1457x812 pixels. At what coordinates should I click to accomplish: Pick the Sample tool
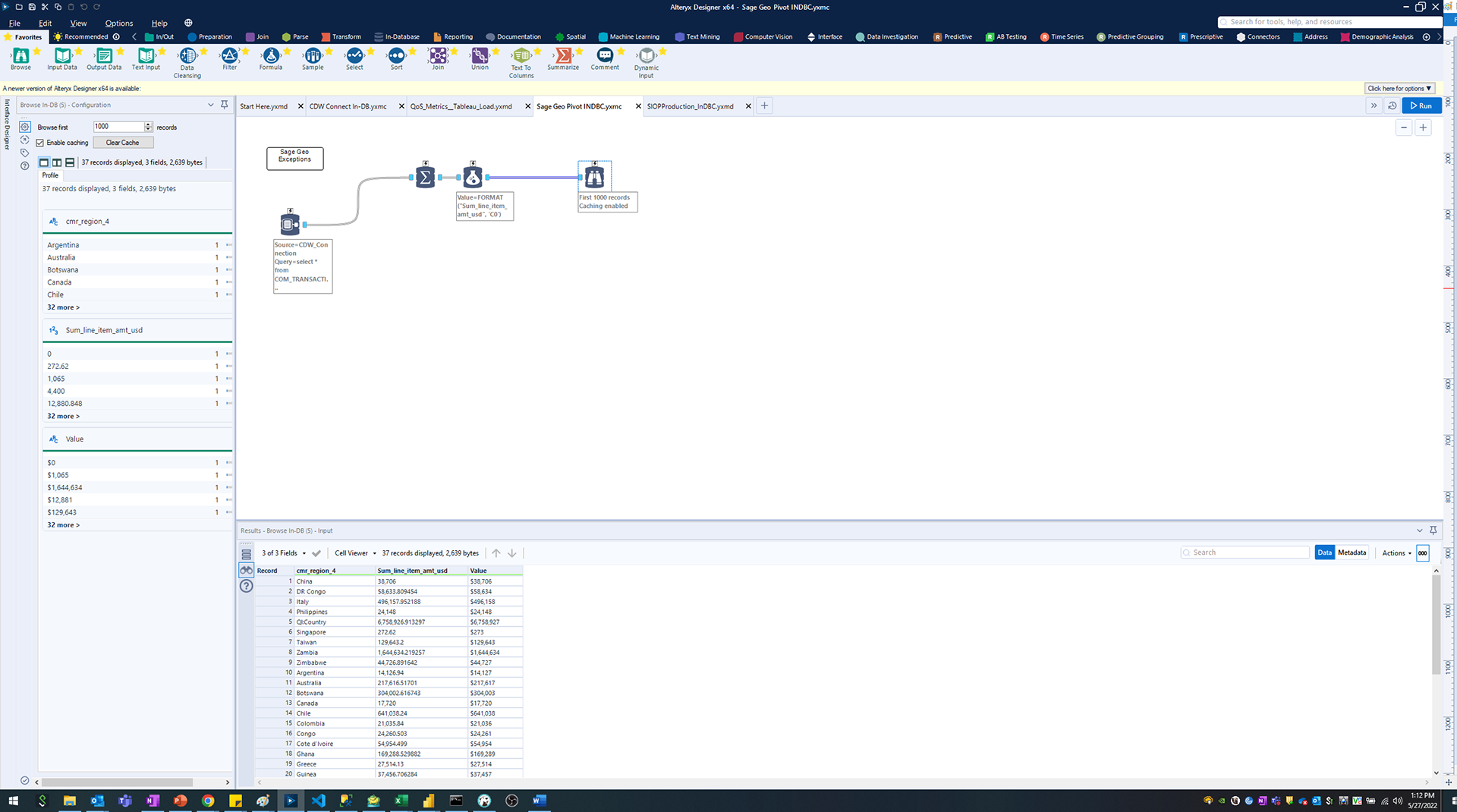coord(313,59)
